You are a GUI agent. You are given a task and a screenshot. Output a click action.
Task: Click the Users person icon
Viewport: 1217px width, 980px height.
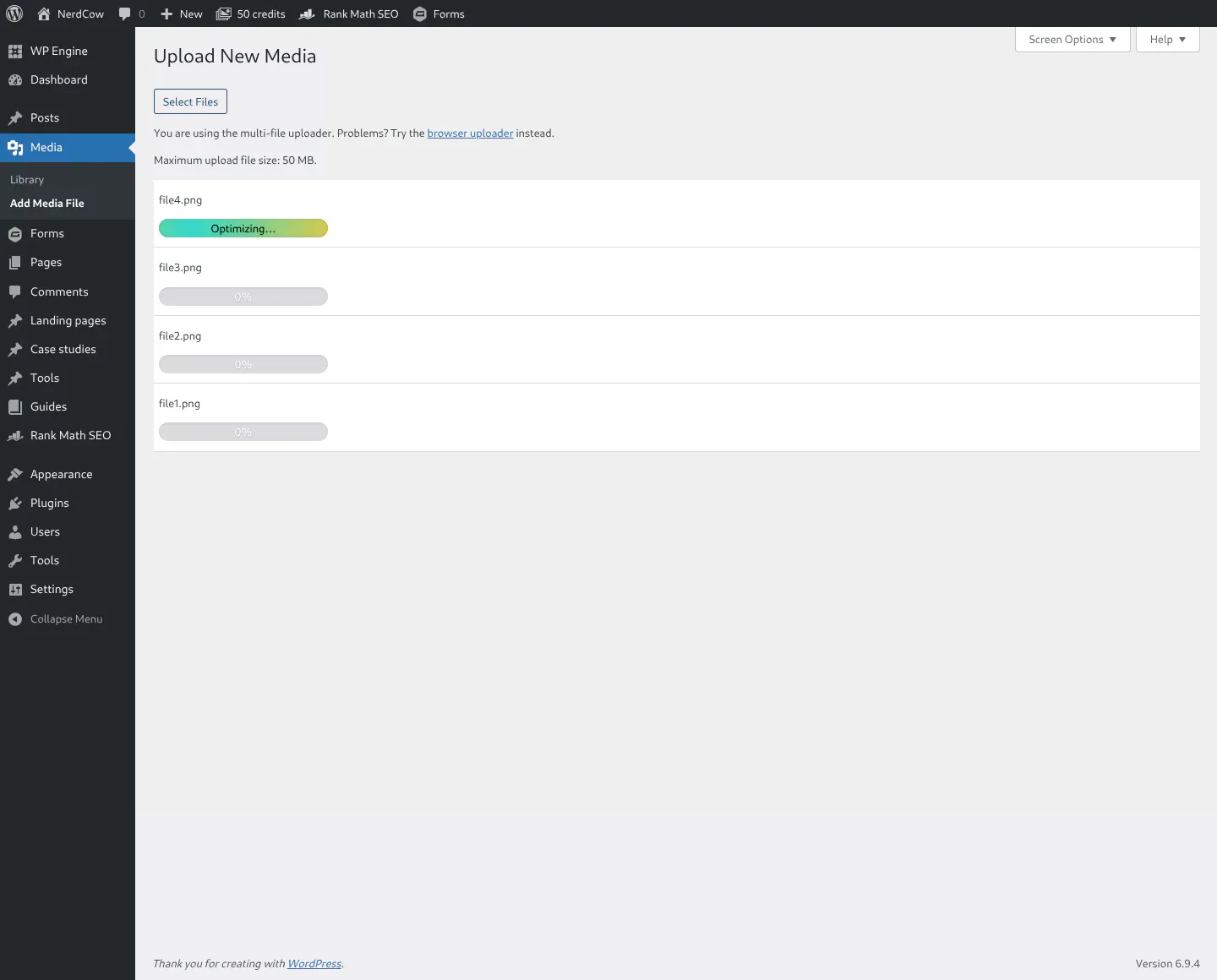click(15, 532)
